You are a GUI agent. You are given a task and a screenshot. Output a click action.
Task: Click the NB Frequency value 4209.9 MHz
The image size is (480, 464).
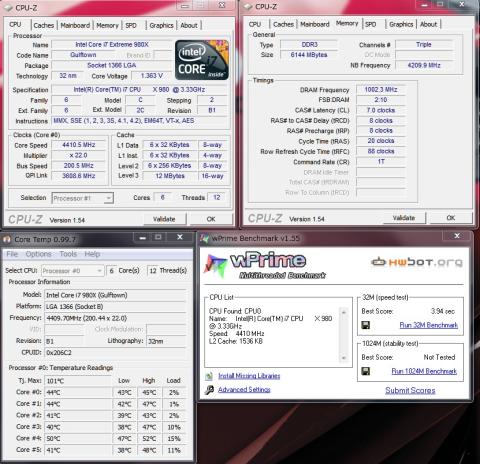pos(424,65)
